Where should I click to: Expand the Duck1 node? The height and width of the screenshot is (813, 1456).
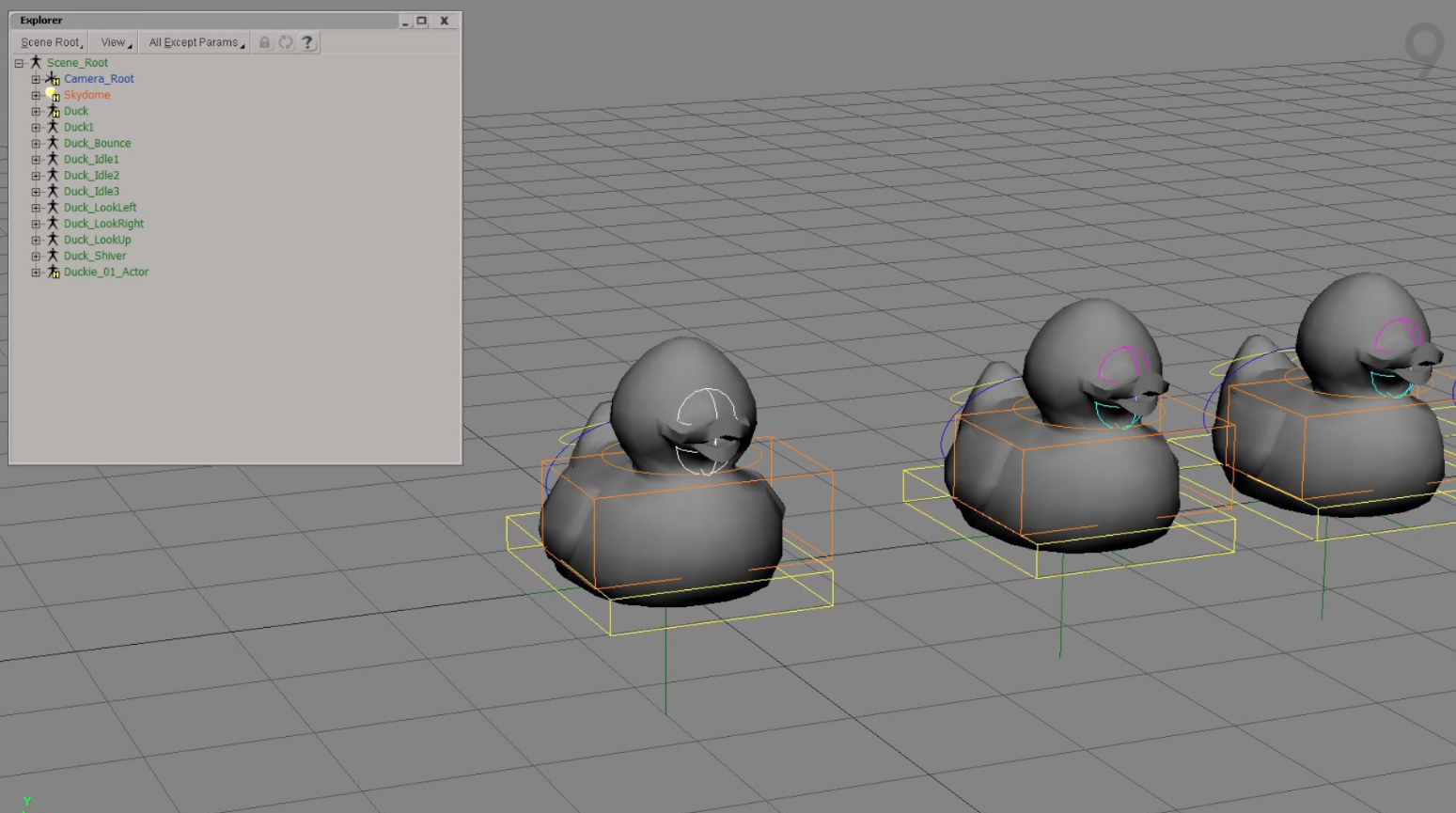pyautogui.click(x=36, y=127)
